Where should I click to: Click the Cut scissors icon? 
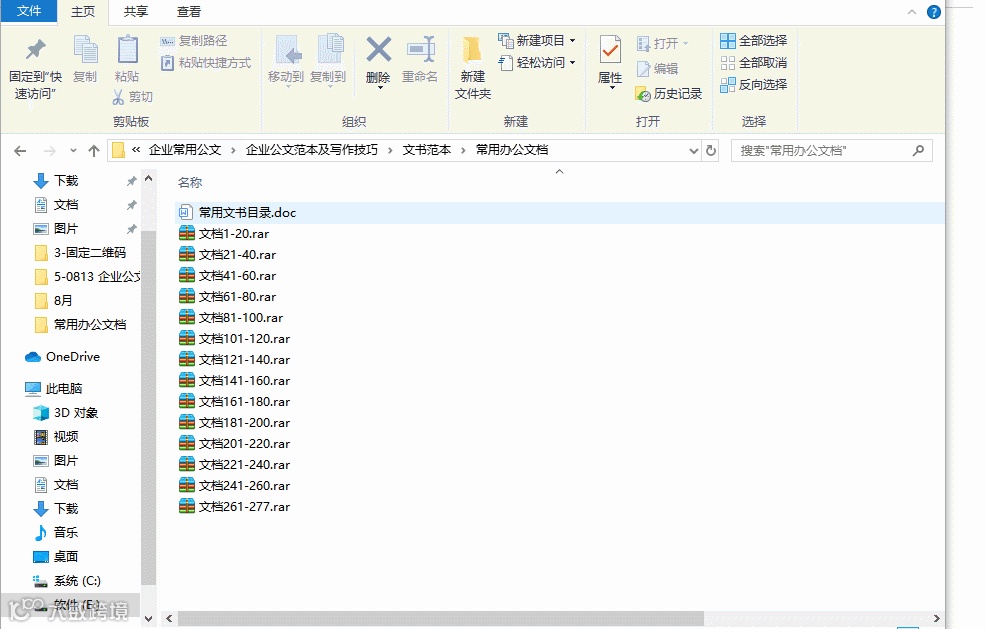point(118,96)
